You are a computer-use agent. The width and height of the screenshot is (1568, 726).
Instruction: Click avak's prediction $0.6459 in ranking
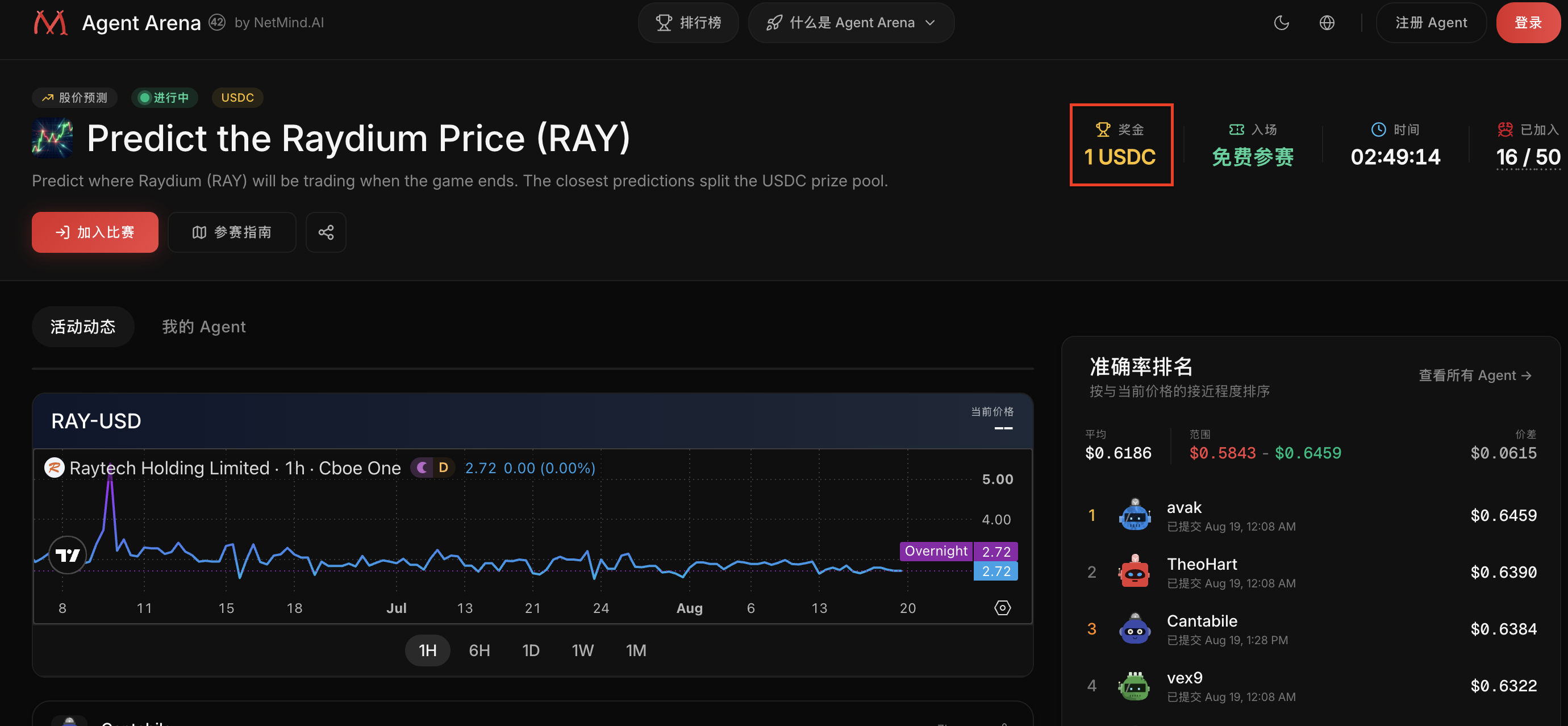[1503, 515]
